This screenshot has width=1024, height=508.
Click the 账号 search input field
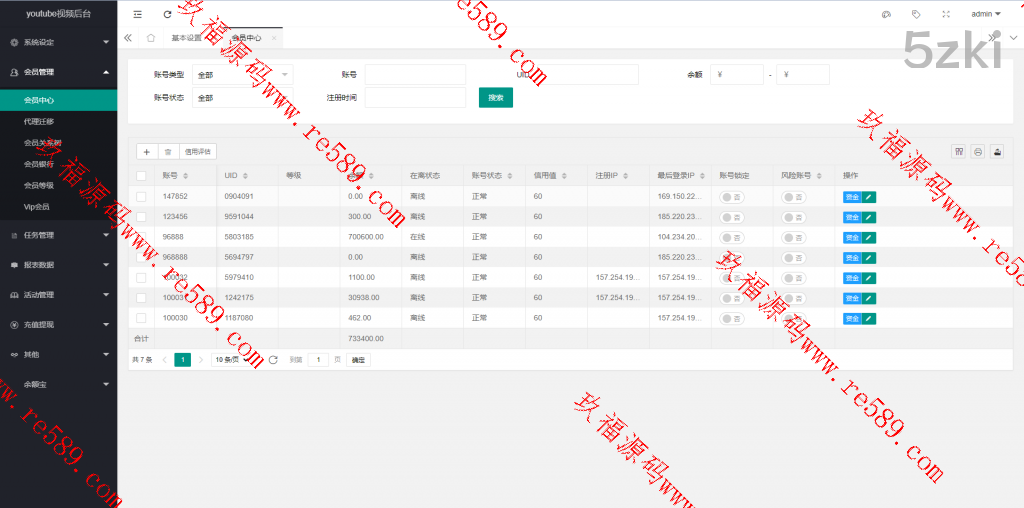coord(415,74)
